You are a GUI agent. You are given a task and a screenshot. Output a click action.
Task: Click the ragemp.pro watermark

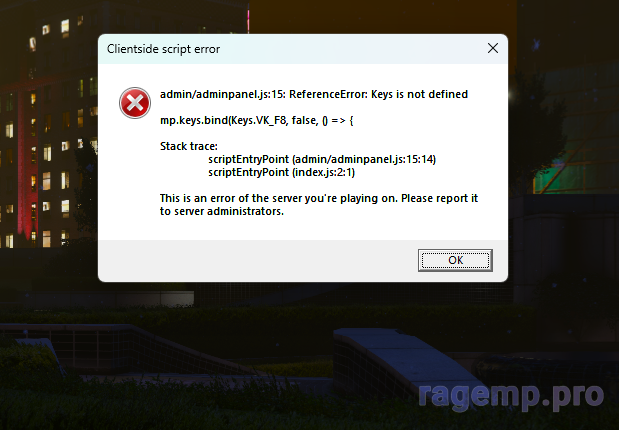[511, 396]
